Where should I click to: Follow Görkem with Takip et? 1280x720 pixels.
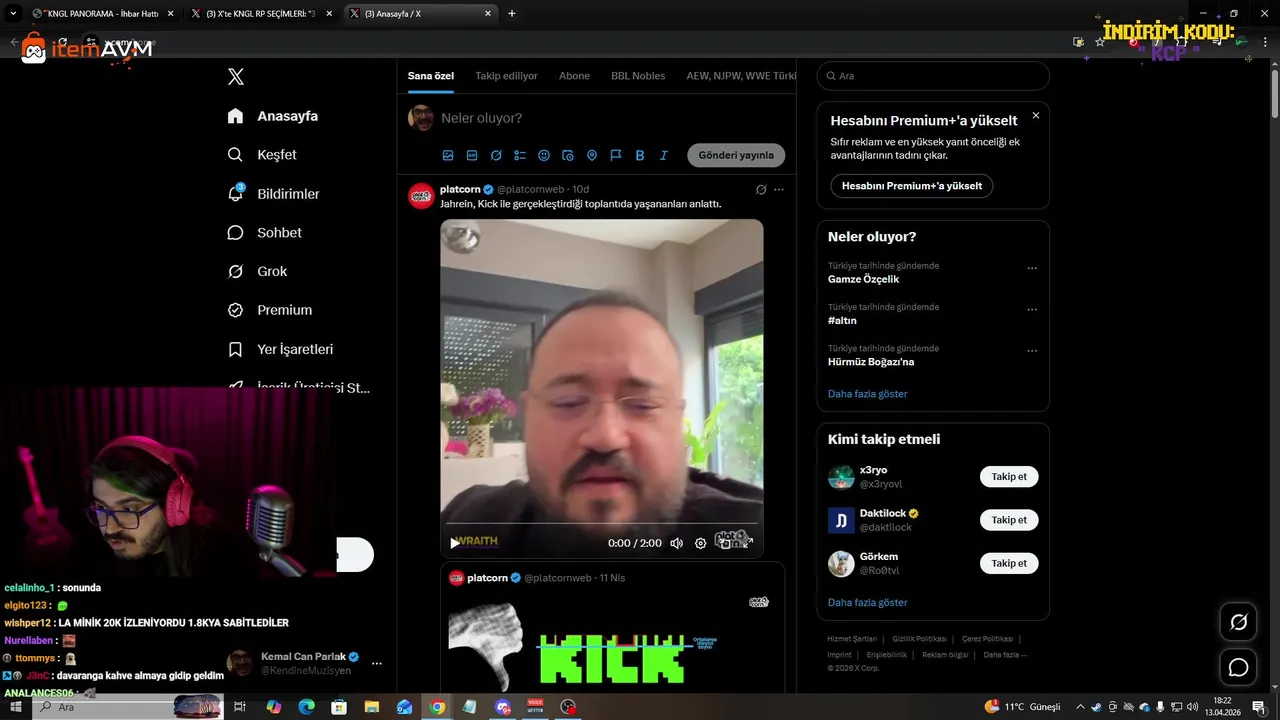(x=1009, y=564)
